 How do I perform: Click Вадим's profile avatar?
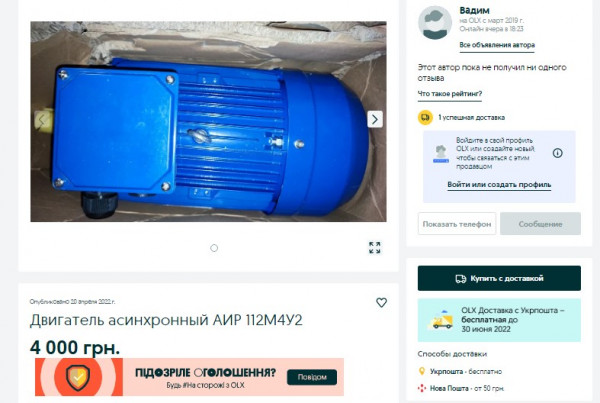[x=435, y=23]
